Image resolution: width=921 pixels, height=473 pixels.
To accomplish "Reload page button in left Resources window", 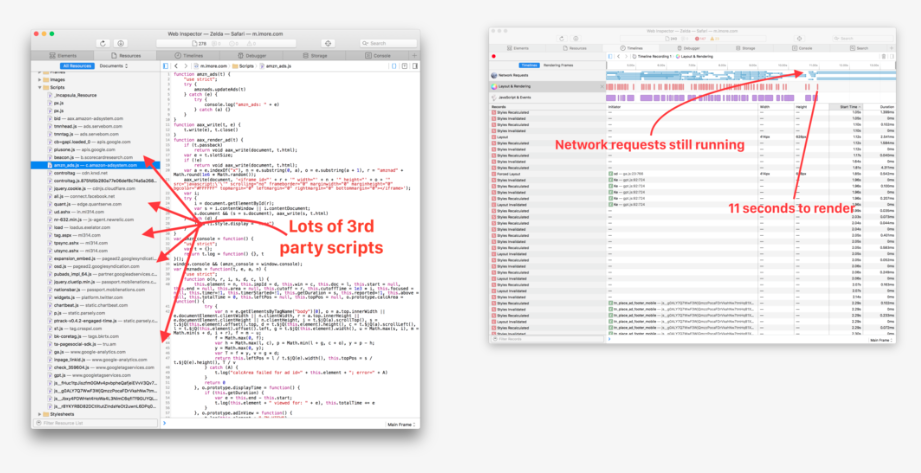I will click(103, 43).
